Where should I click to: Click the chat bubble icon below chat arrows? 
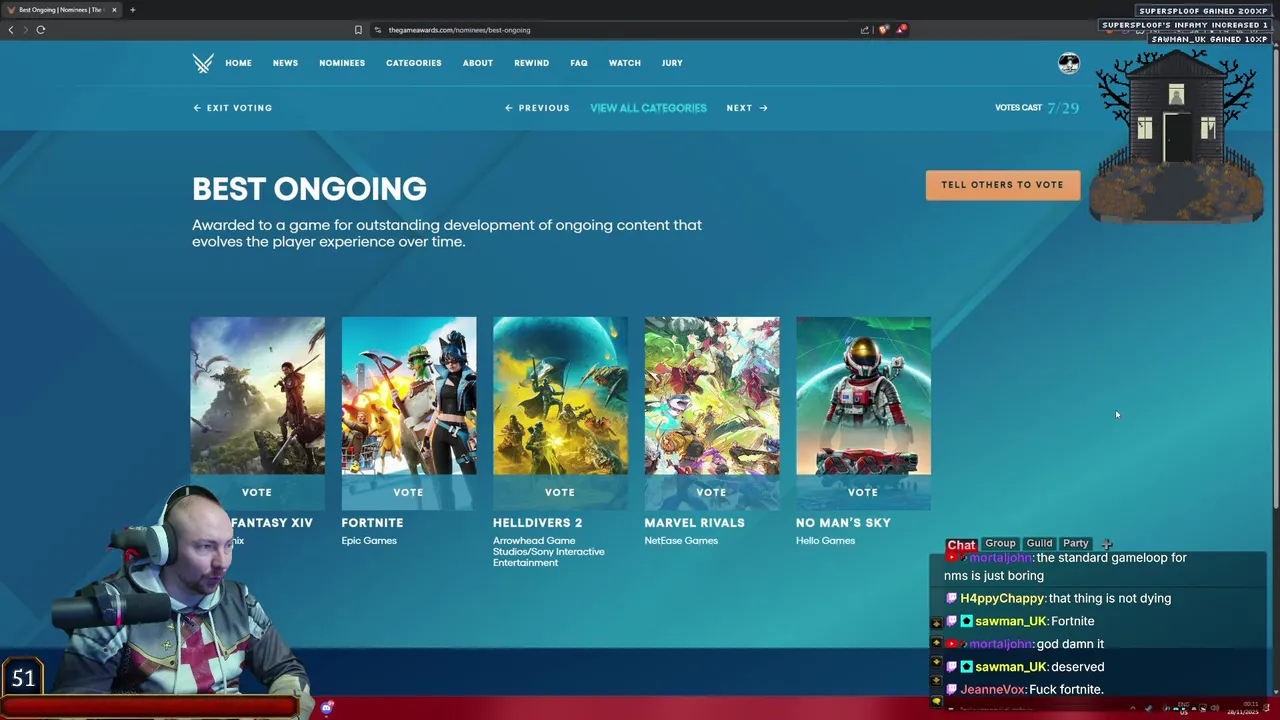[x=936, y=701]
